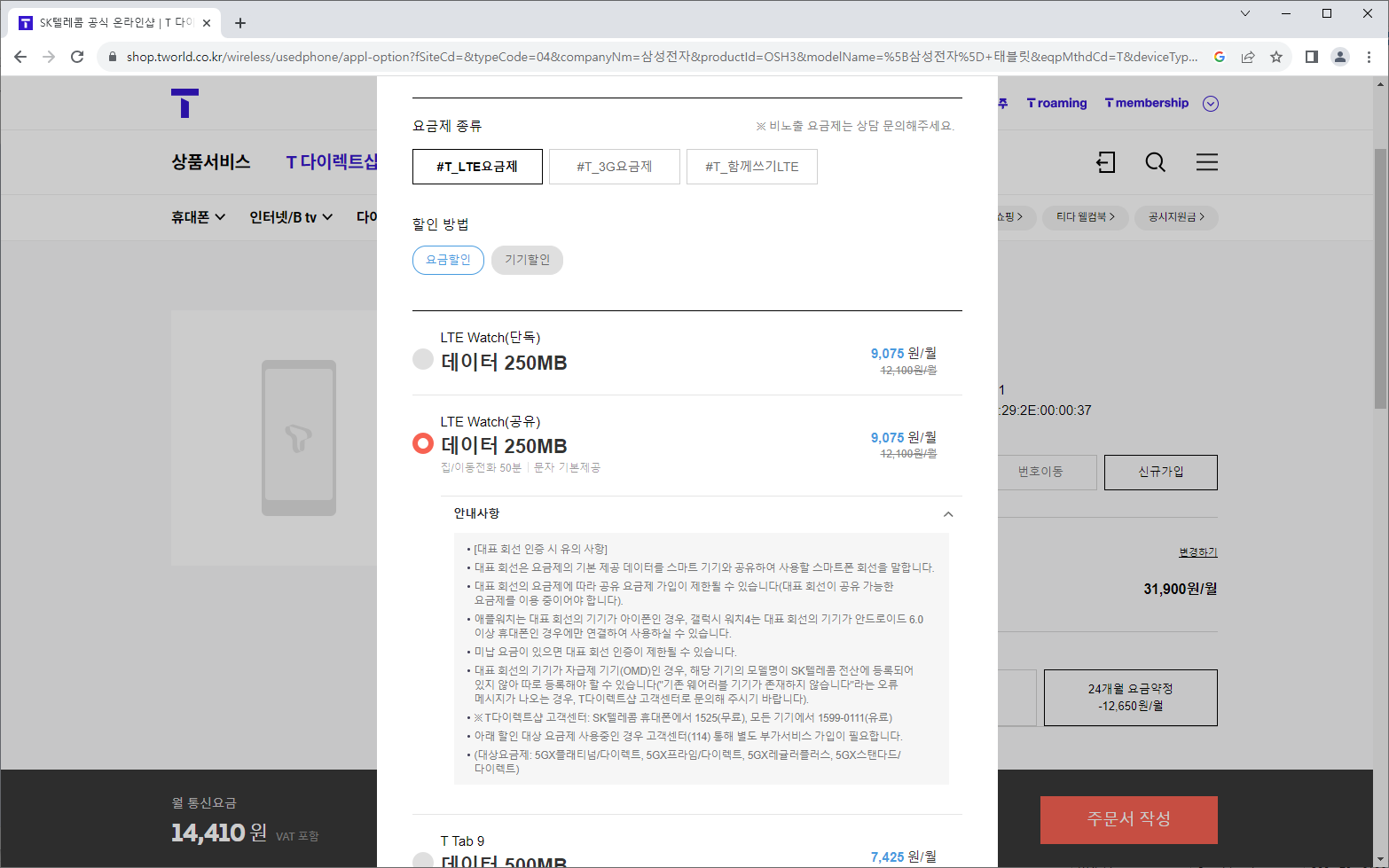The height and width of the screenshot is (868, 1389).
Task: Click the 데이터 250MB text under LTE Watch(공유)
Action: pyautogui.click(x=504, y=446)
